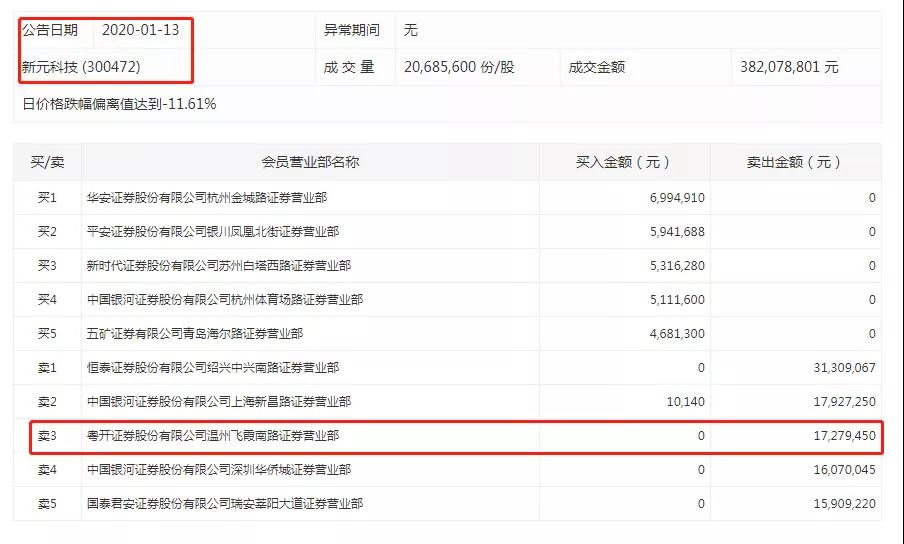Screen dimensions: 904x544
Task: Click 粤开证券股份有限公司温州飞霞南路证券营业部
Action: coord(213,436)
